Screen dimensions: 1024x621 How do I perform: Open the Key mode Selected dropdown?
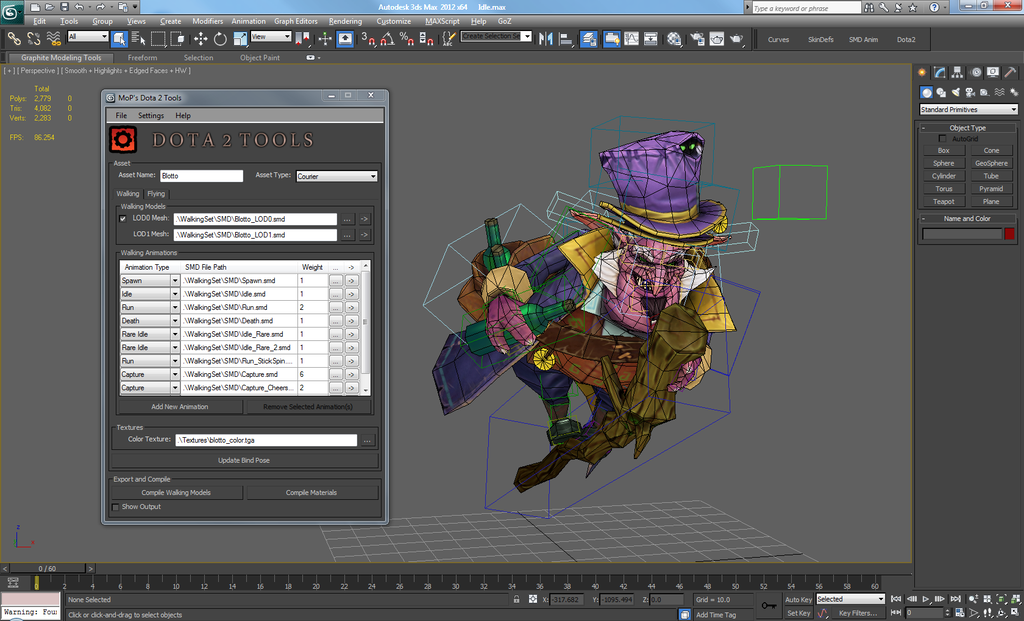tap(850, 599)
